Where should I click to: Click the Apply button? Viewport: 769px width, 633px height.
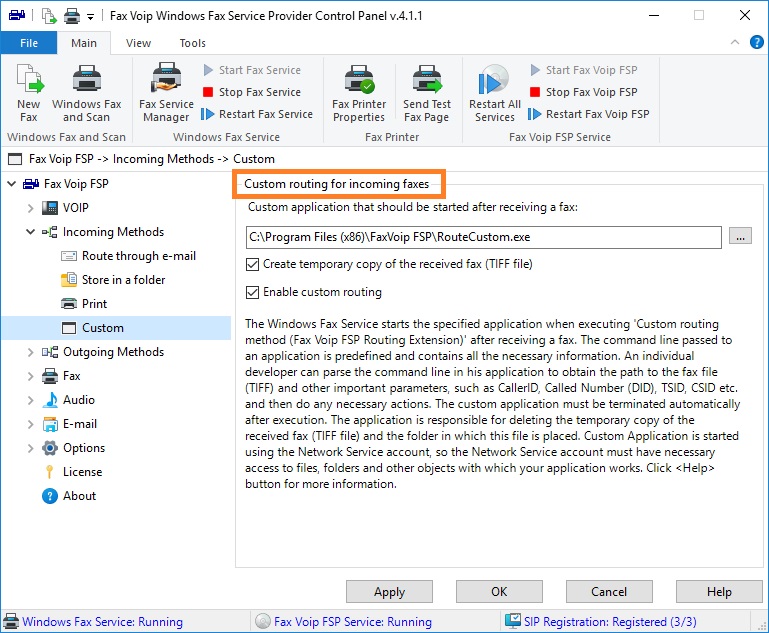(389, 592)
